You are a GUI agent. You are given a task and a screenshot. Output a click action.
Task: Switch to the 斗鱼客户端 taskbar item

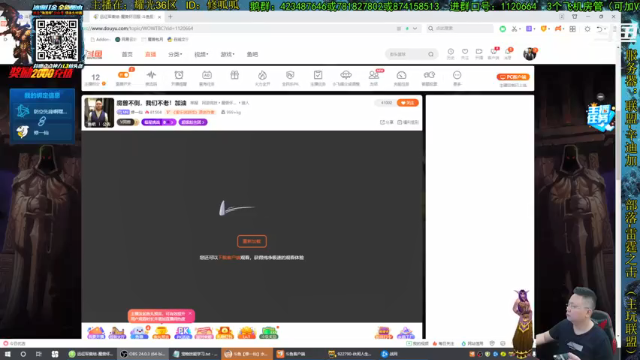point(298,354)
